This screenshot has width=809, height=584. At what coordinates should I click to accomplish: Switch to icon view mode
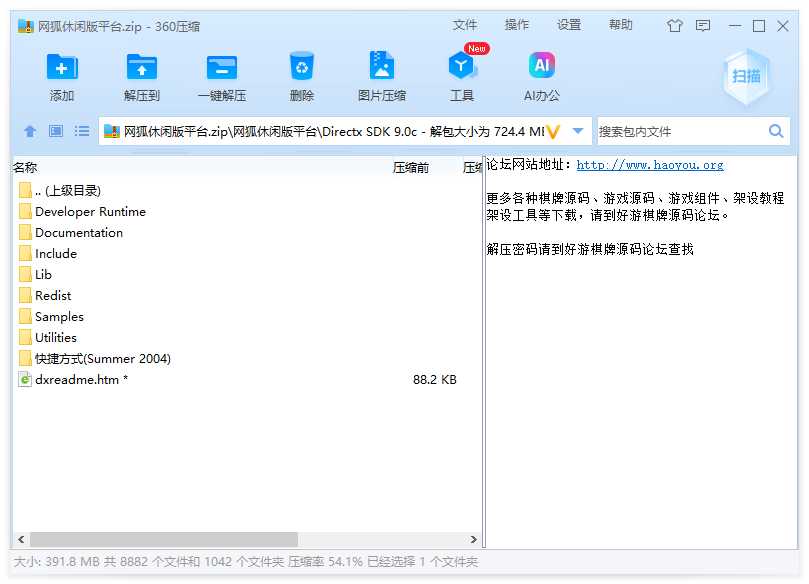(56, 131)
